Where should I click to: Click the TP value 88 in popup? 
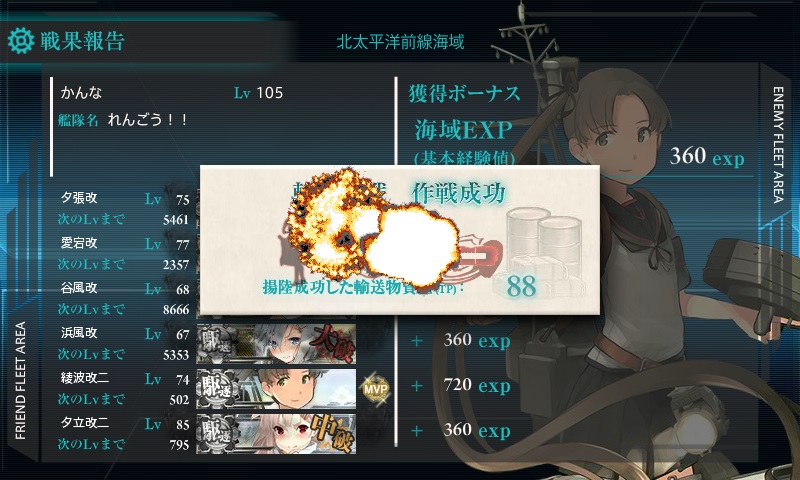click(521, 286)
